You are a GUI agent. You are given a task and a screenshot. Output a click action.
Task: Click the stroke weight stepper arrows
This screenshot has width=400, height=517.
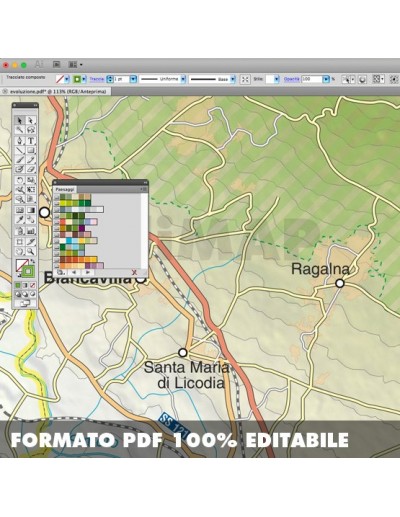110,79
